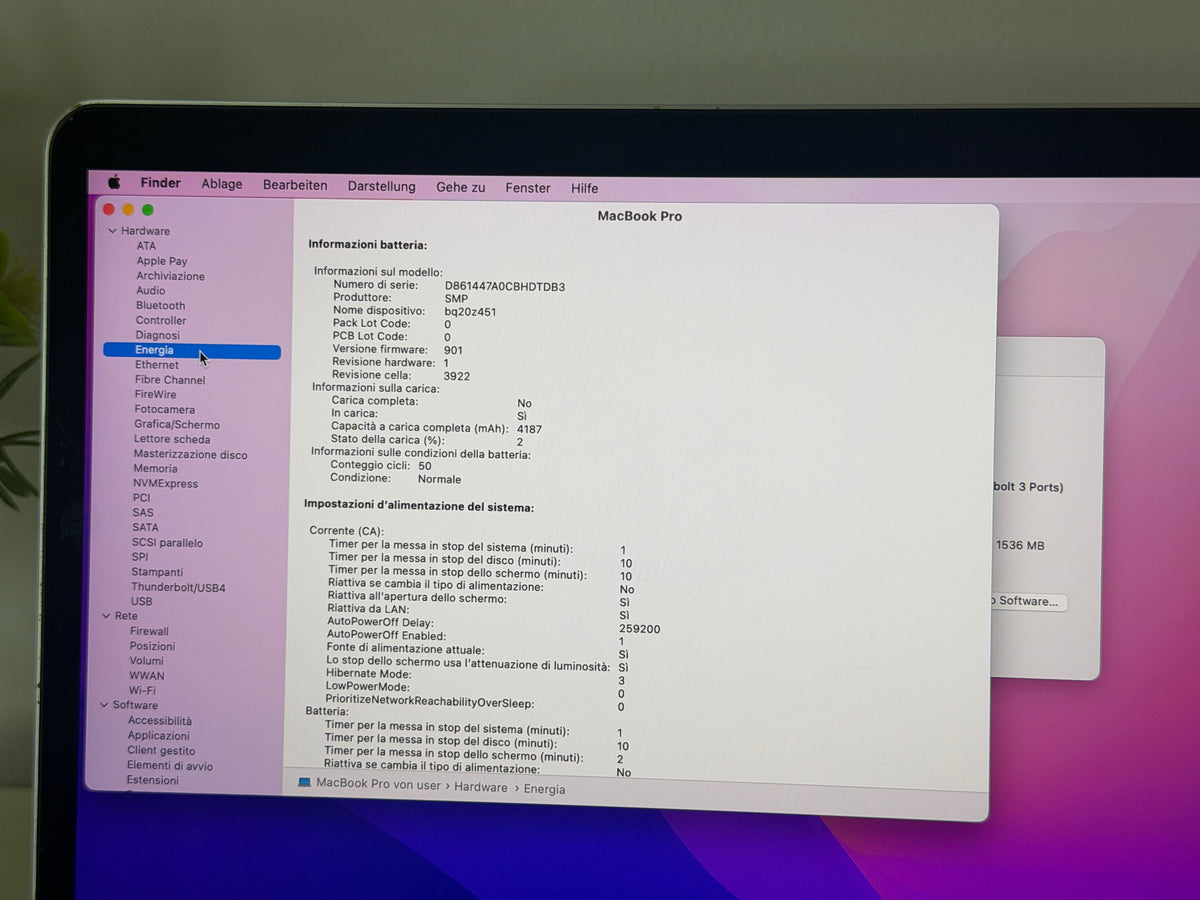This screenshot has height=900, width=1200.
Task: Click the Condizione value Normale
Action: [440, 479]
